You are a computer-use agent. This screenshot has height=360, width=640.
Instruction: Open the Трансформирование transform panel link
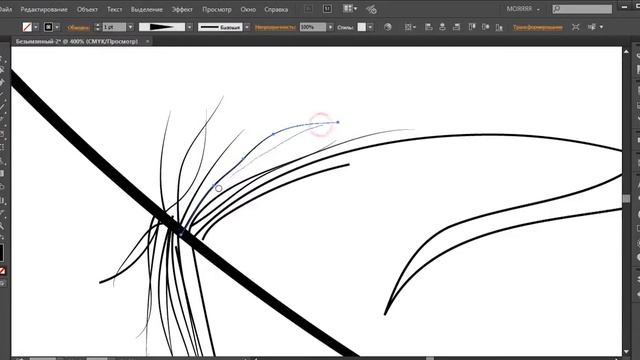point(538,28)
